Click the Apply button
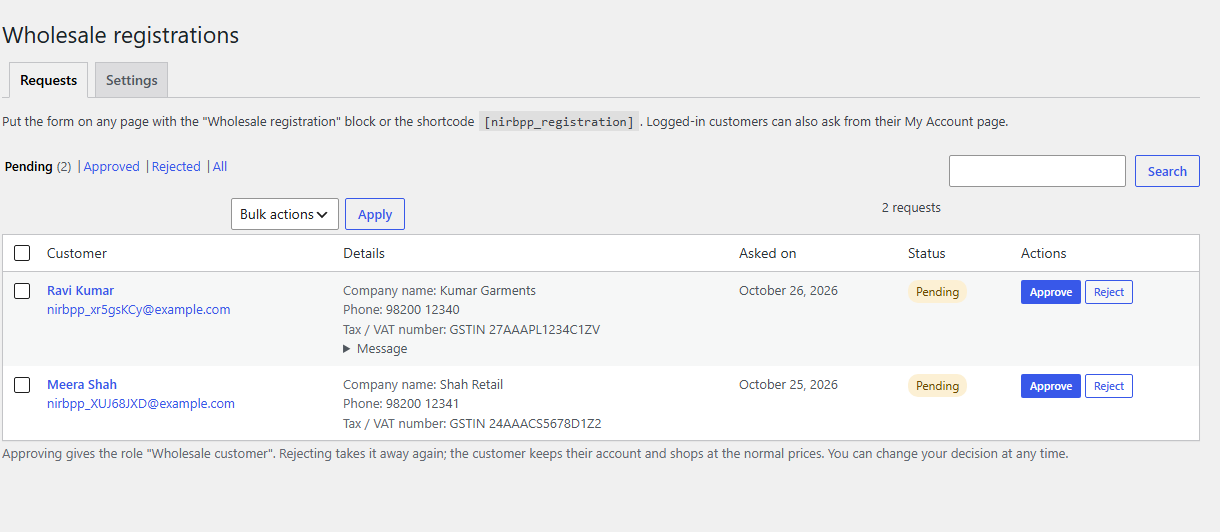The image size is (1220, 532). [x=375, y=214]
